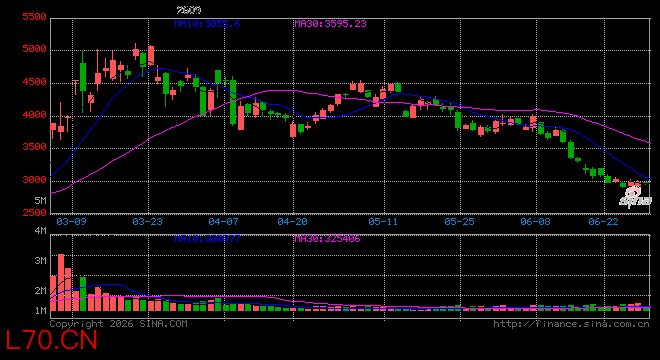660x360 pixels.
Task: Click the 1M volume axis label
Action: pos(40,311)
